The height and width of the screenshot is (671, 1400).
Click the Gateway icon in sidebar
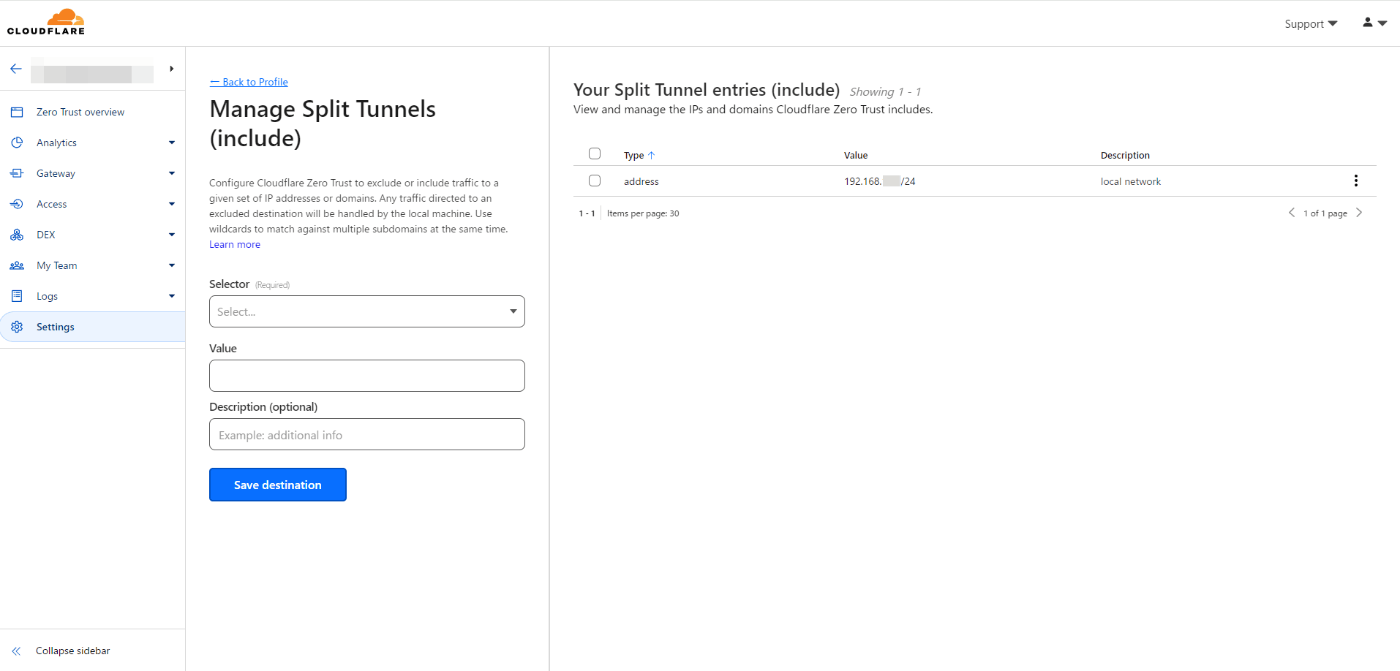[17, 174]
